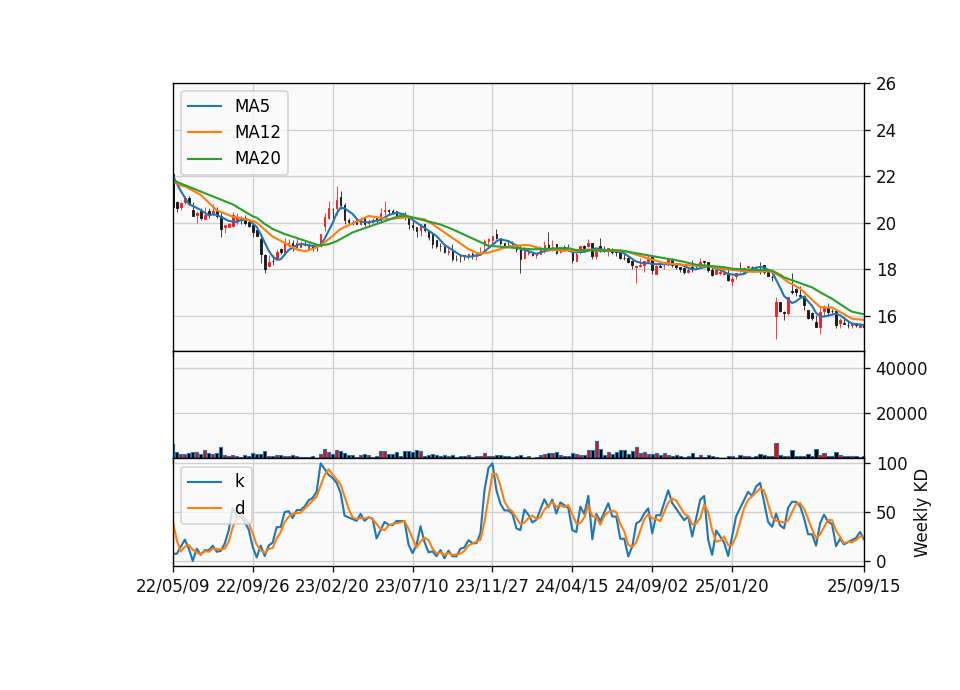Click the 23/02/20 date tick label
This screenshot has width=960, height=690.
point(332,586)
